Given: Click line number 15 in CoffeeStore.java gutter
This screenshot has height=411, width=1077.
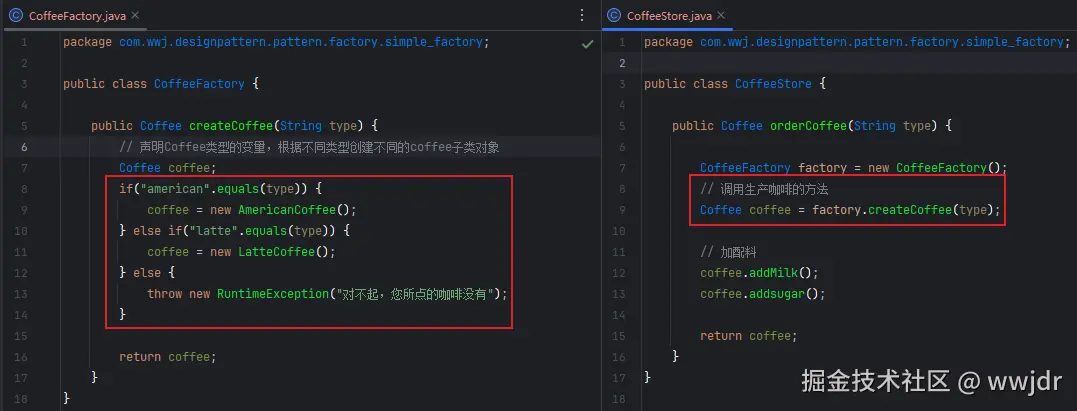Looking at the screenshot, I should (621, 335).
